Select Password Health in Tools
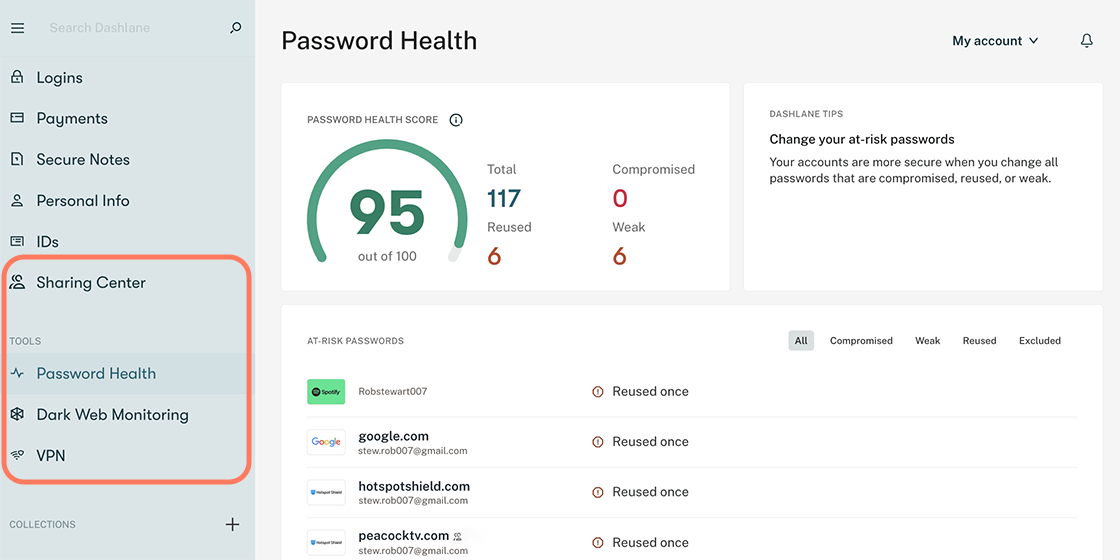Screen dimensions: 1120x560 pos(127,373)
